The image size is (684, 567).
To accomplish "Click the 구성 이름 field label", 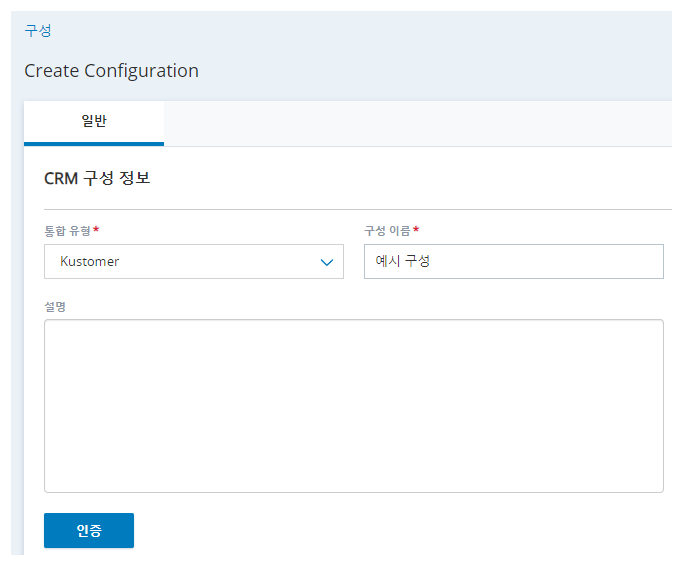I will point(387,230).
